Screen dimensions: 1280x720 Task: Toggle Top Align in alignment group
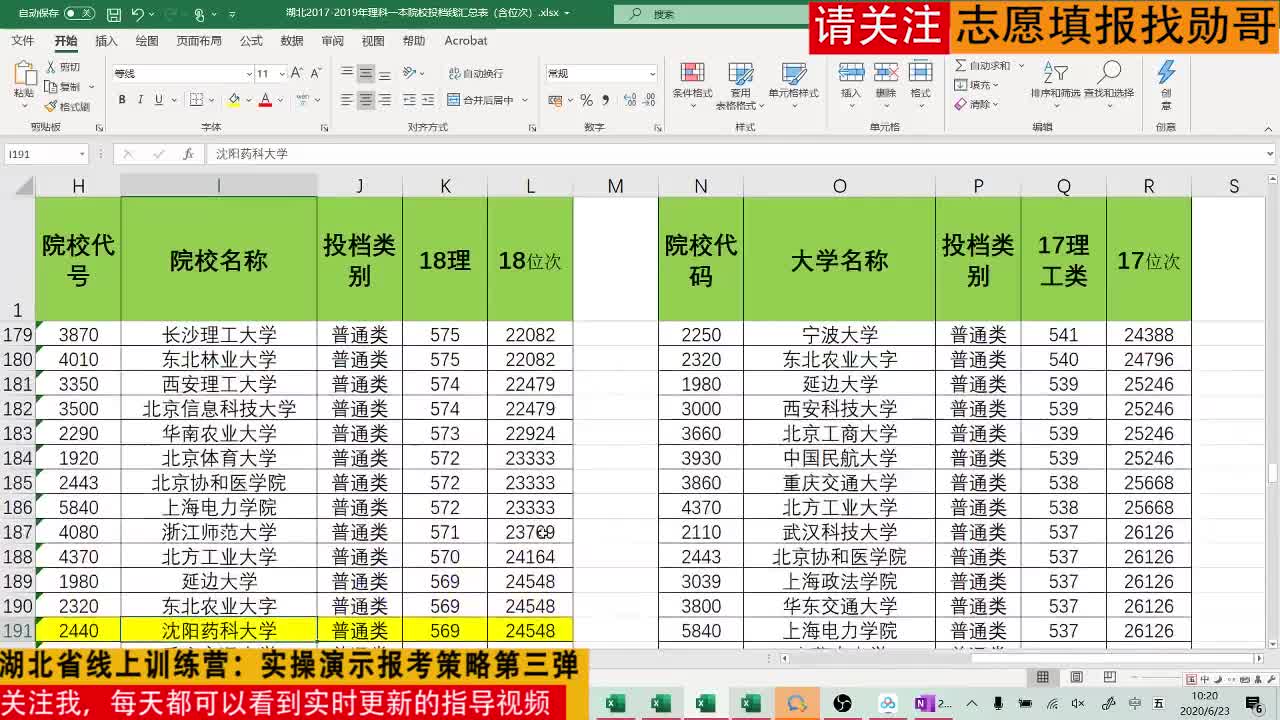coord(347,74)
